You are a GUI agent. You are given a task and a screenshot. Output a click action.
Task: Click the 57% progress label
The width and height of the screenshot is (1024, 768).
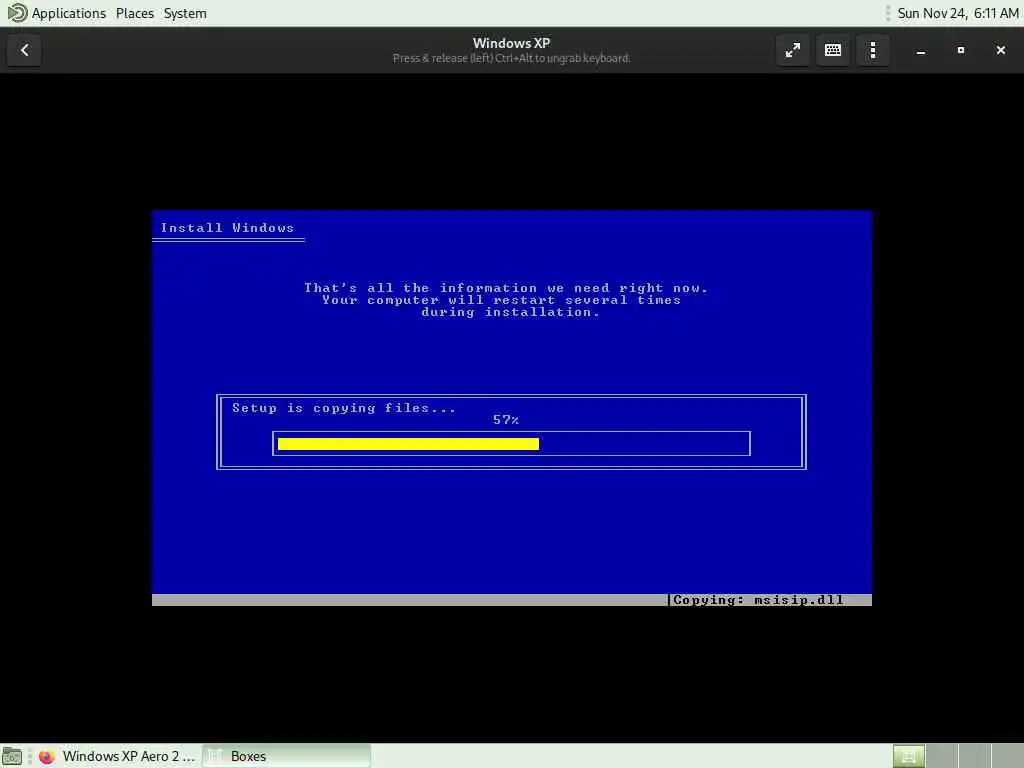(505, 420)
